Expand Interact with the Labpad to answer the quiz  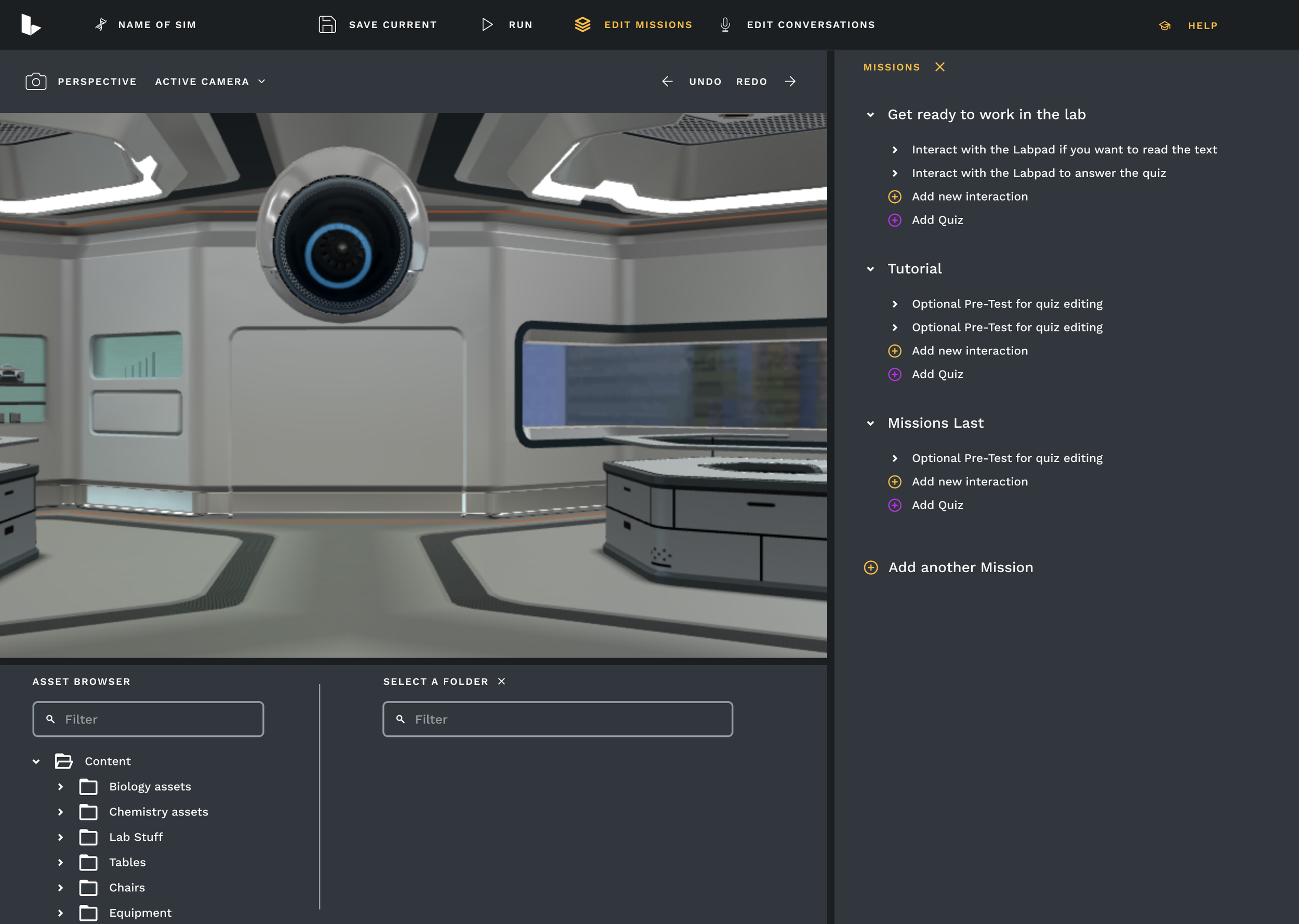click(895, 173)
